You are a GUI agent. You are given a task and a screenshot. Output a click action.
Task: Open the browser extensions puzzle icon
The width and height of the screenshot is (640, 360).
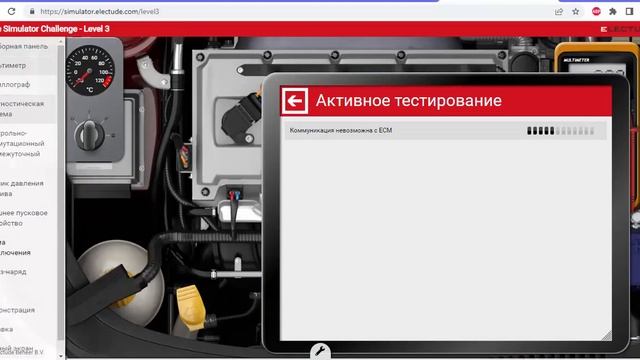click(x=613, y=11)
